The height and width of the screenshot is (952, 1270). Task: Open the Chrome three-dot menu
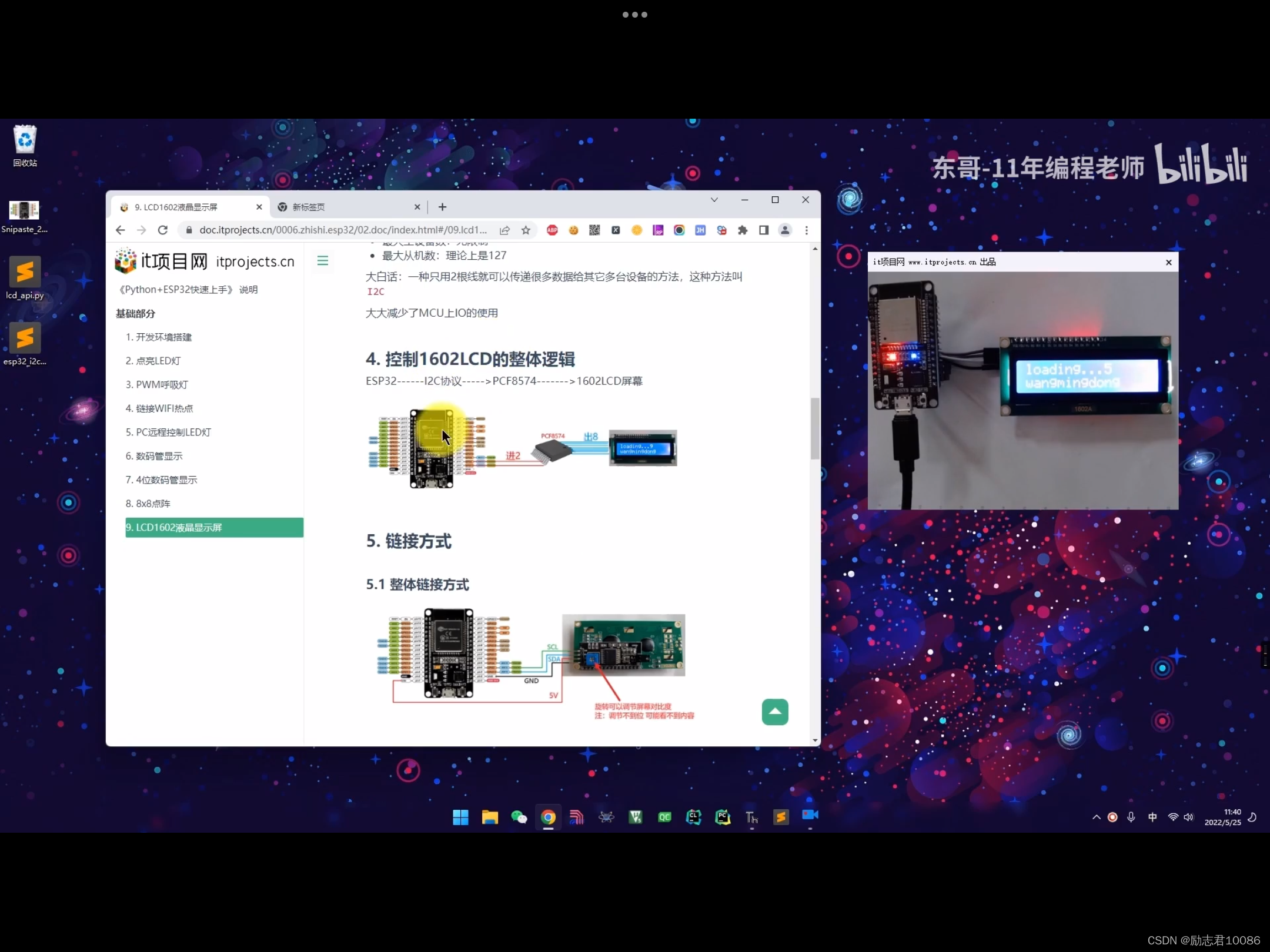tap(806, 230)
